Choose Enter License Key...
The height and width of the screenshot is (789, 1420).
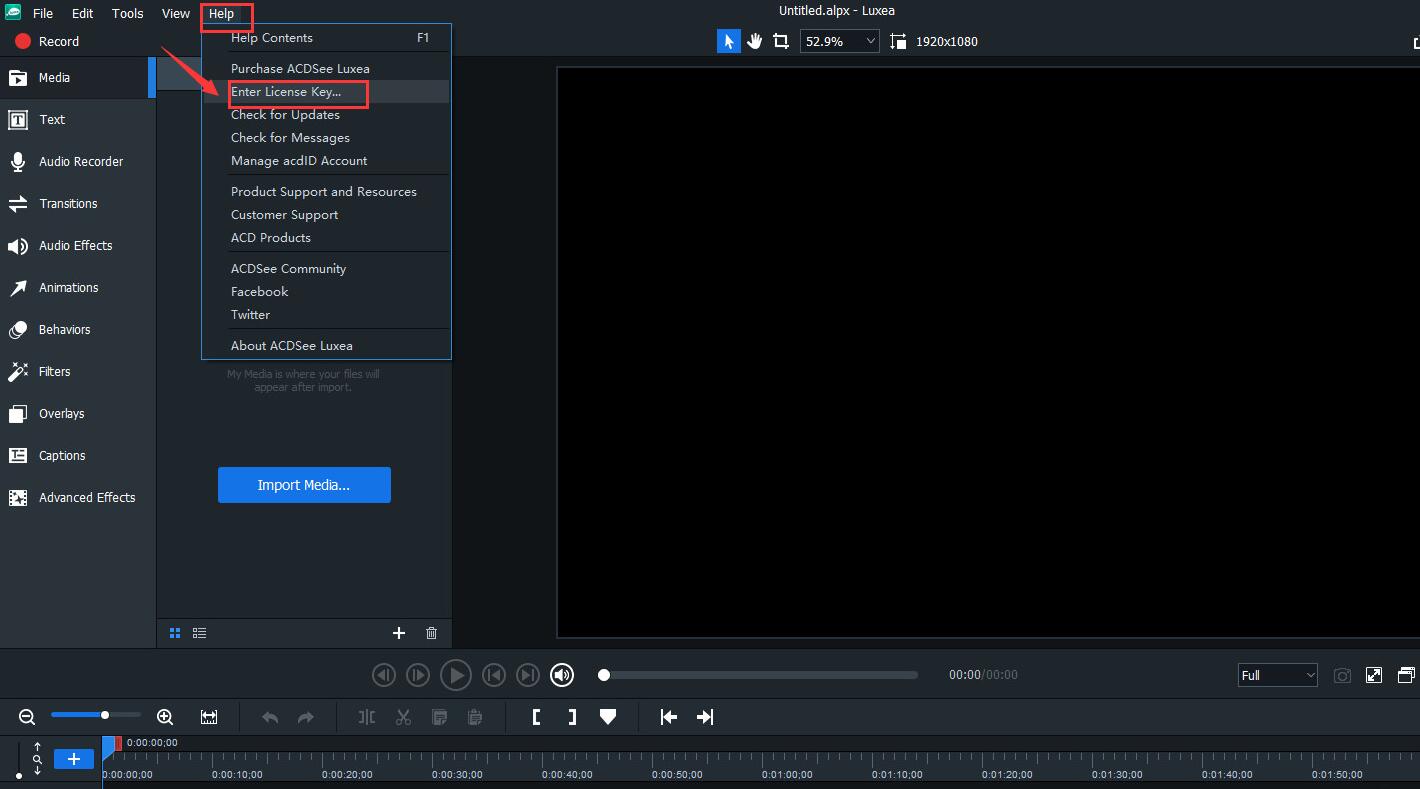tap(326, 91)
